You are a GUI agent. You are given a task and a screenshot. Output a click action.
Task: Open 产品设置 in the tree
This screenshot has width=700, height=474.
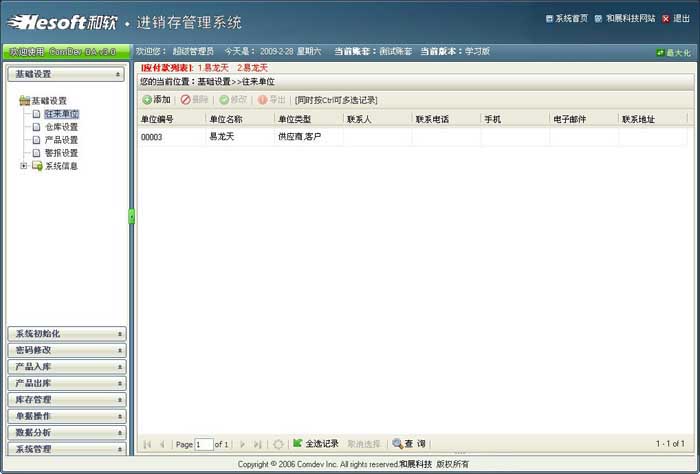(60, 140)
